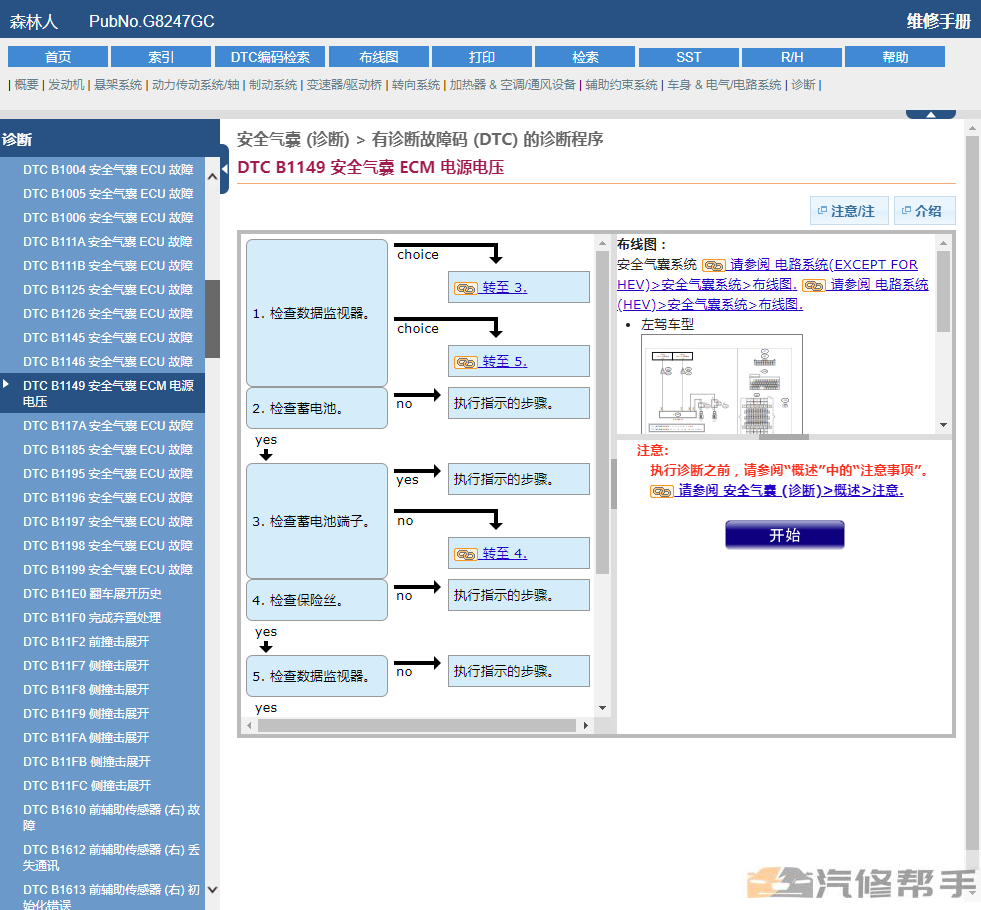The image size is (981, 910).
Task: Follow the 转至 4. link
Action: [x=504, y=554]
